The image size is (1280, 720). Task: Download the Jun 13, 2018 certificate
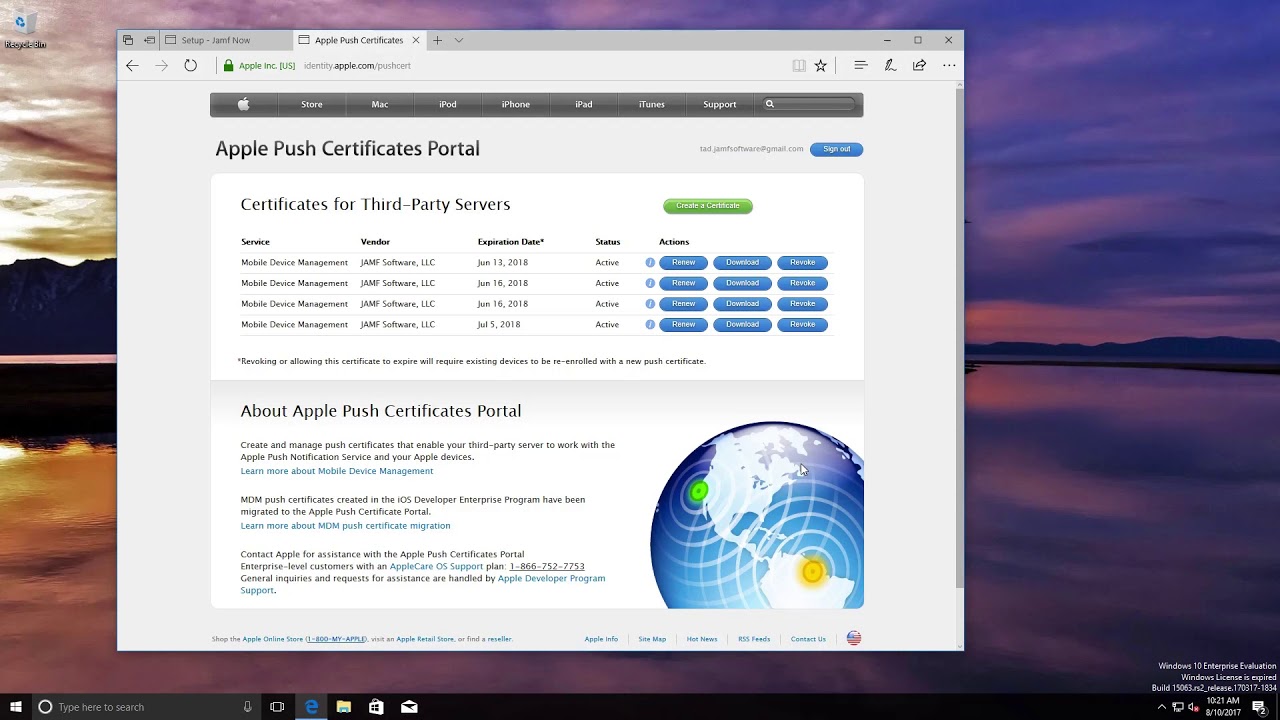pos(742,263)
